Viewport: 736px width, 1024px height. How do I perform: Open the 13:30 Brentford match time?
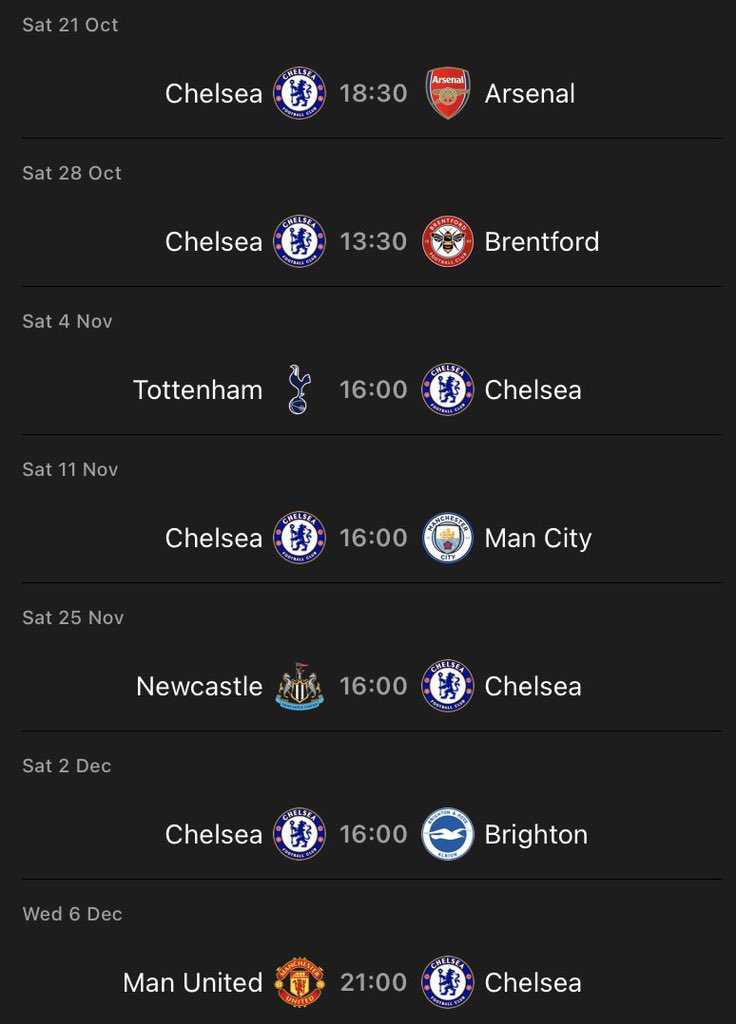coord(374,242)
